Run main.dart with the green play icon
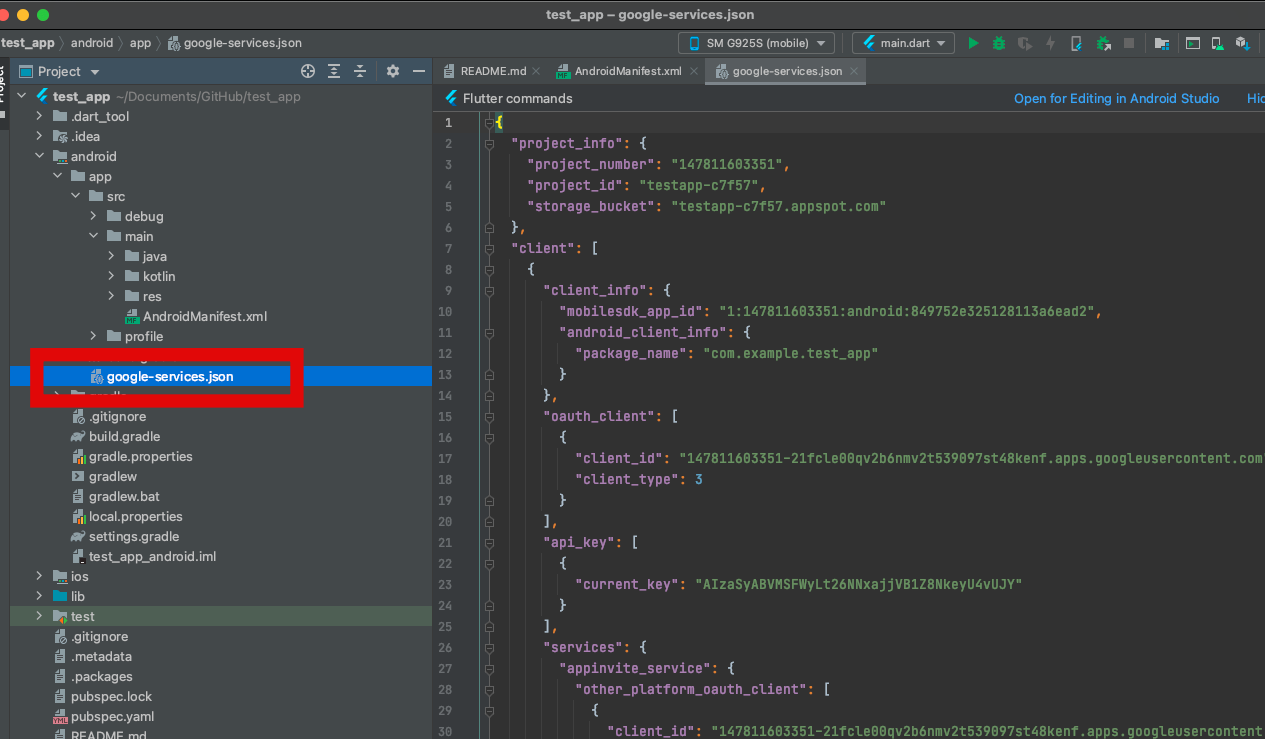 (x=973, y=43)
